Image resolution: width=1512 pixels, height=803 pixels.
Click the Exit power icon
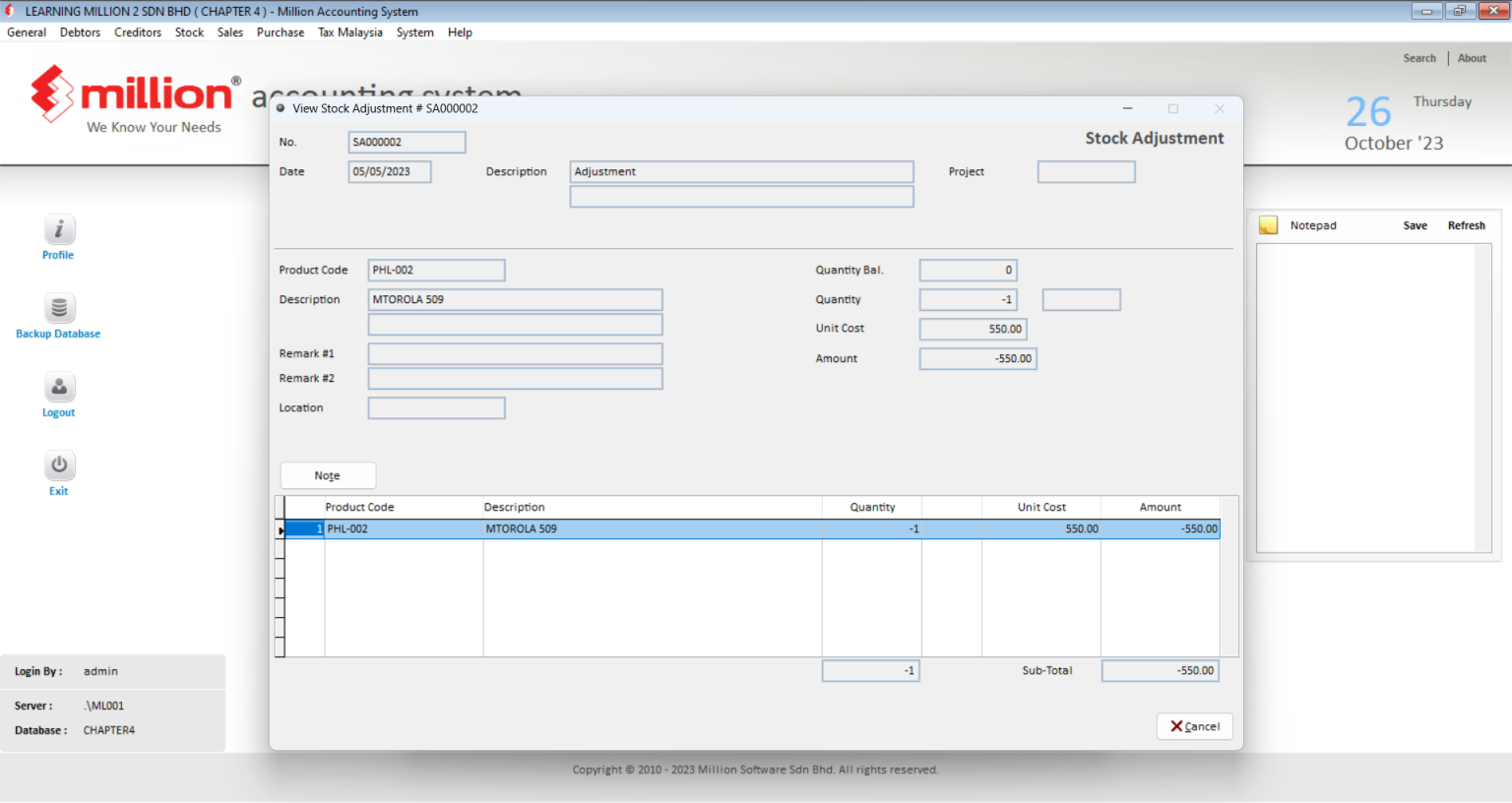59,465
